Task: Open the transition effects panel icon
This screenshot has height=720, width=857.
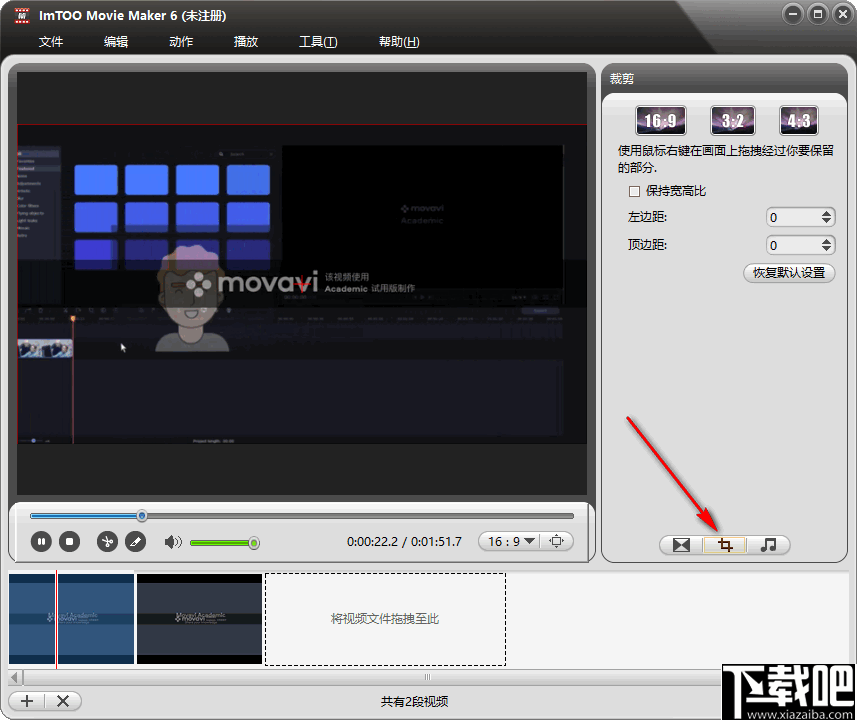Action: pyautogui.click(x=679, y=544)
